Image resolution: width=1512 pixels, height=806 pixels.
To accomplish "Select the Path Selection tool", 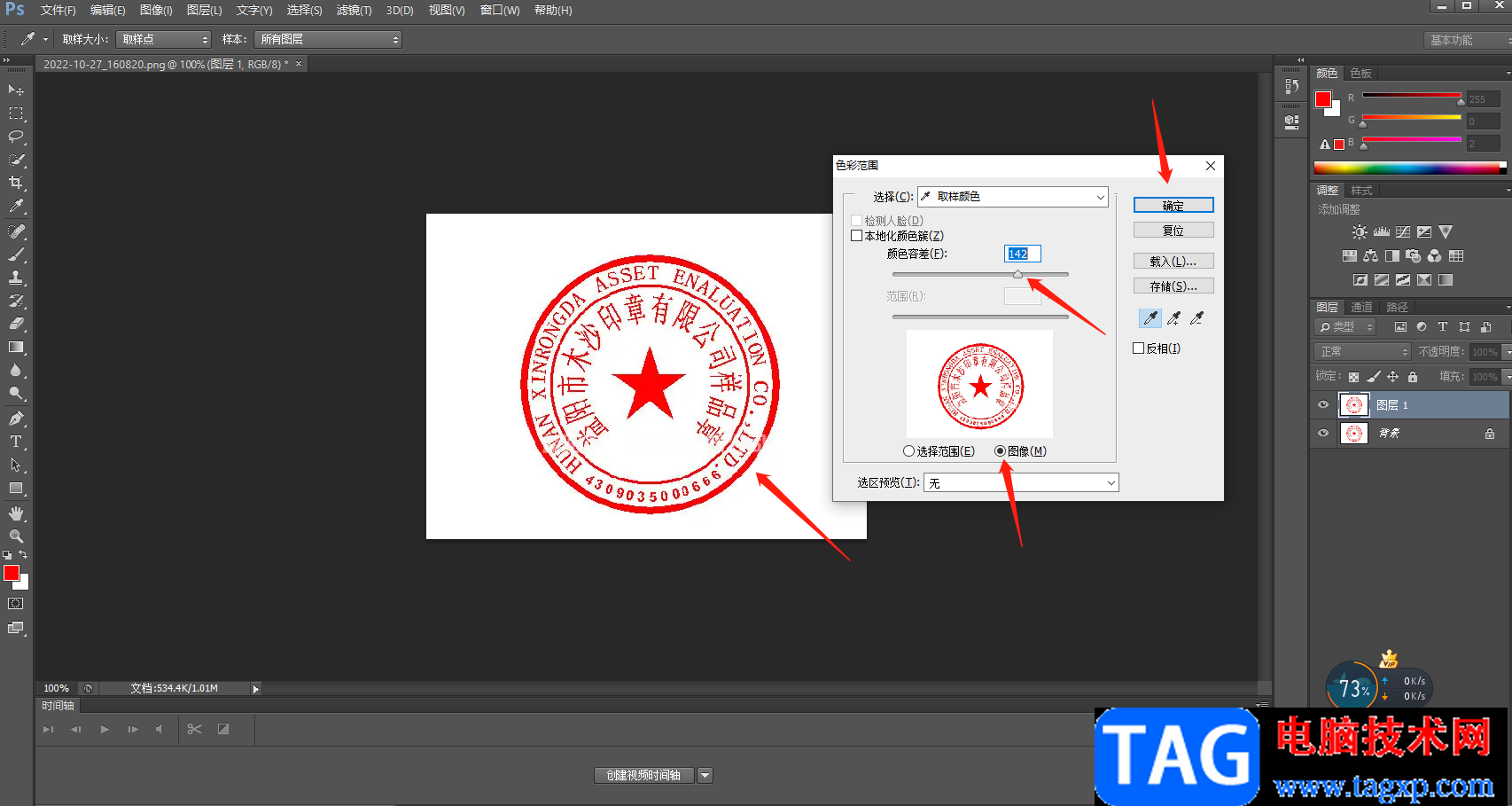I will (x=16, y=465).
